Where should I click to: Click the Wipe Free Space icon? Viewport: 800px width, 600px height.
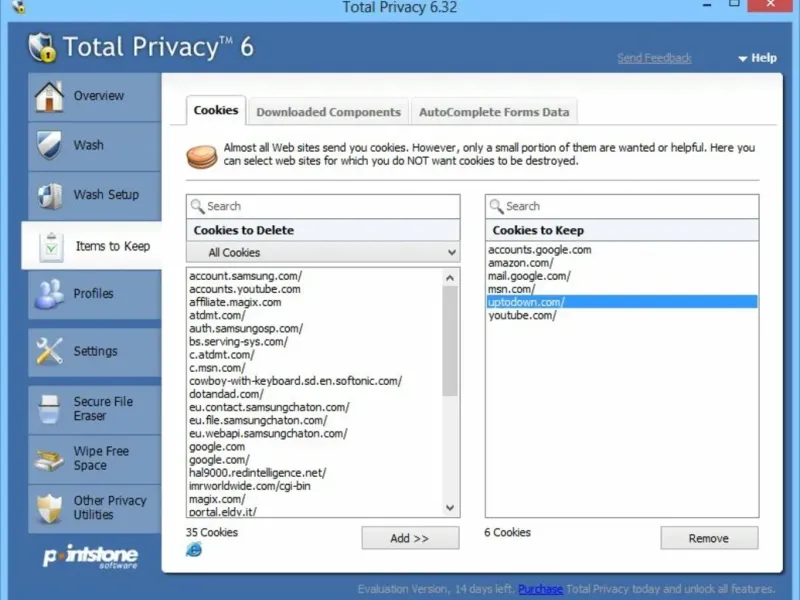49,458
